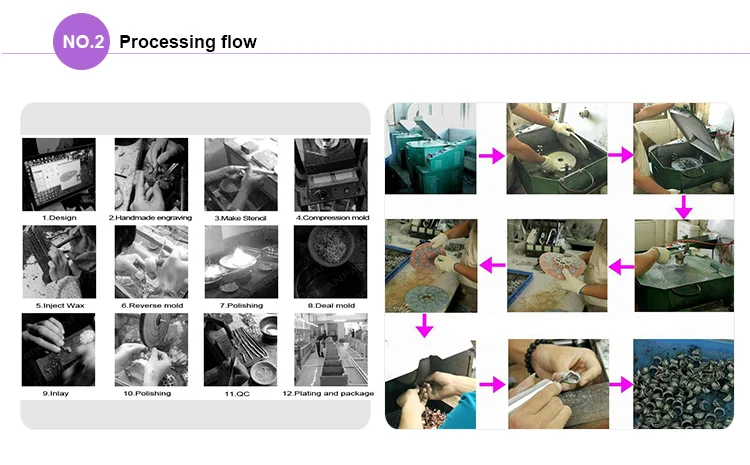Viewport: 750px width, 465px height.
Task: Click the purple NO.2 circle badge
Action: pyautogui.click(x=81, y=42)
